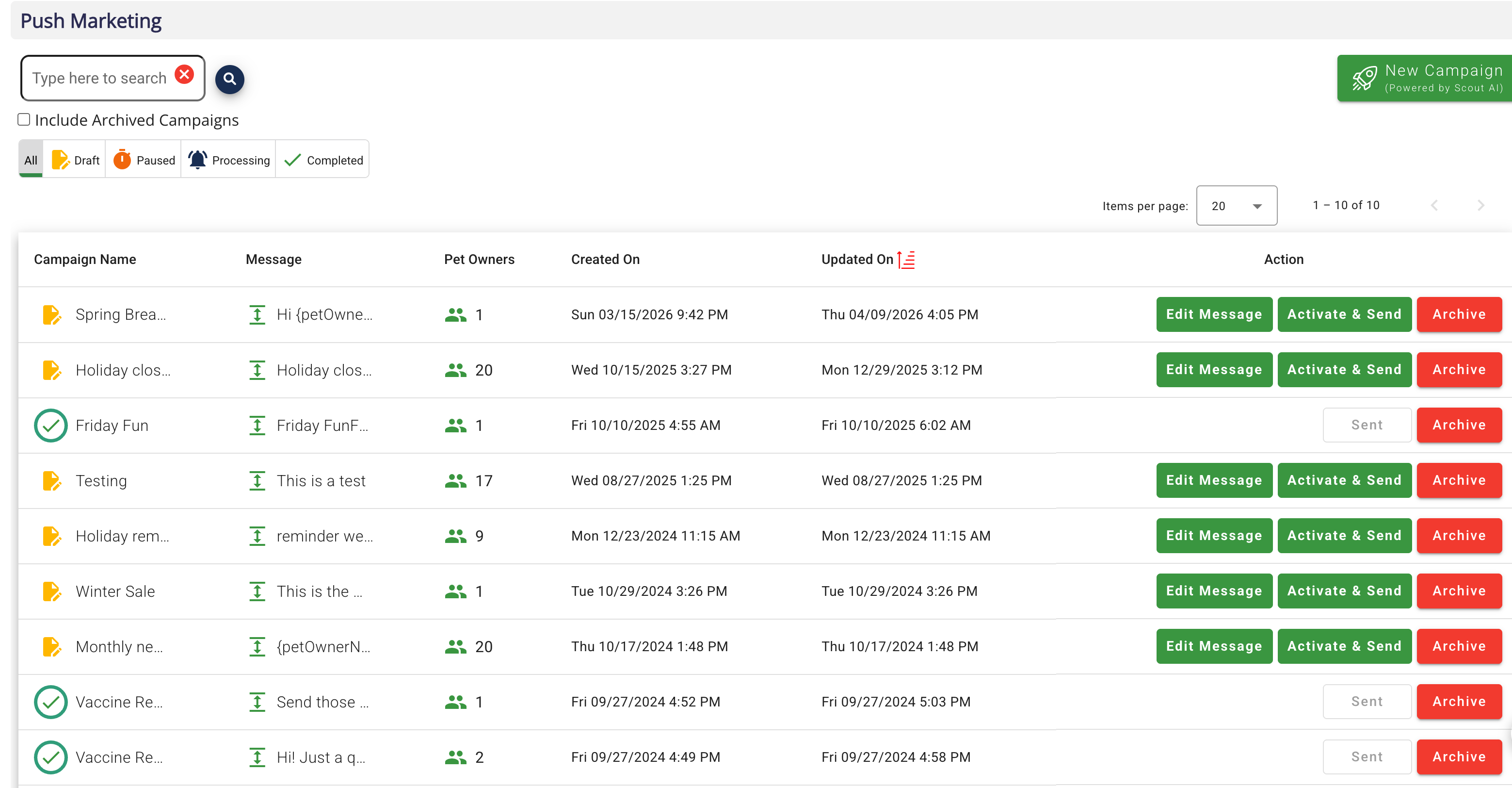Open the Items per page dropdown
1512x788 pixels.
[1236, 206]
